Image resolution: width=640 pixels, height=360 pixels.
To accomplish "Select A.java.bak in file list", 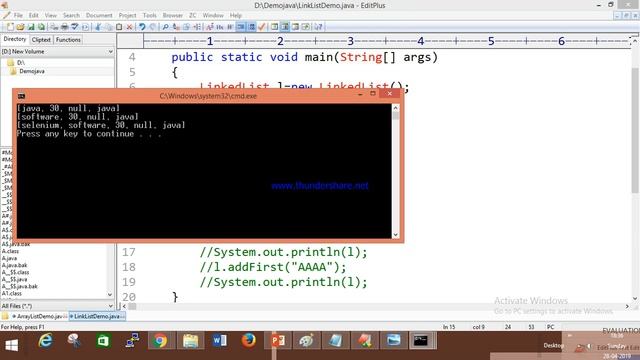I will [14, 265].
